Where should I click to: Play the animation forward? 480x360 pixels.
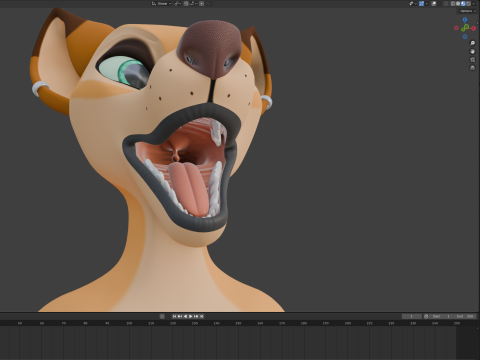pyautogui.click(x=191, y=316)
